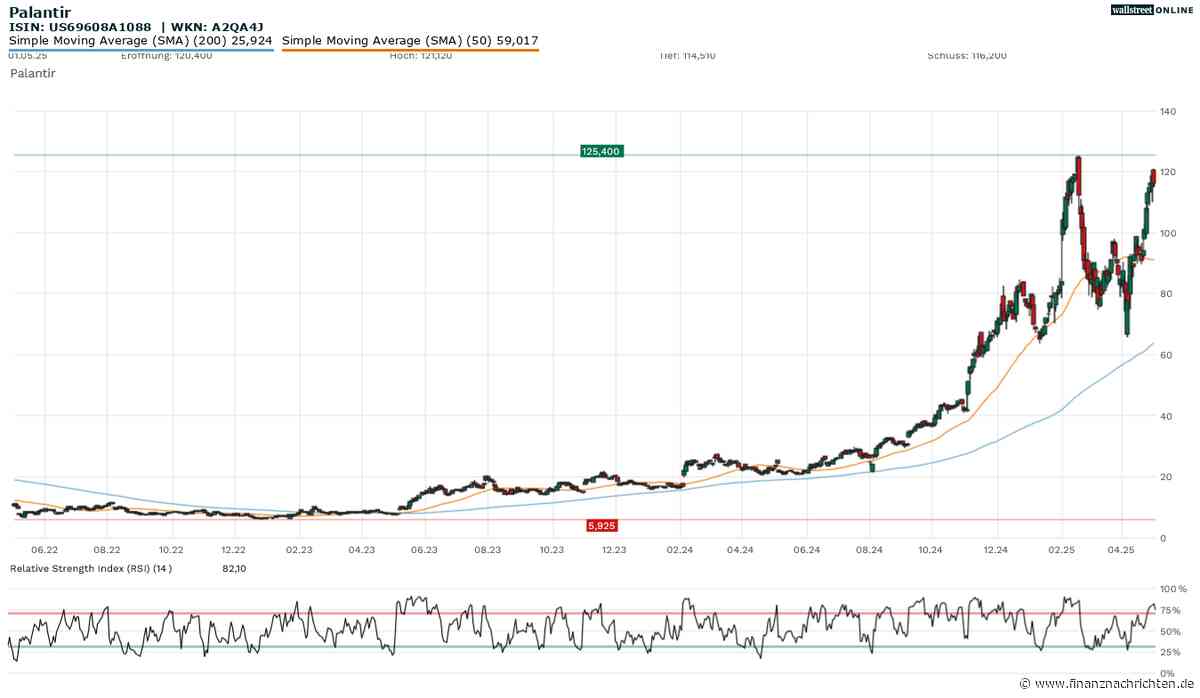Screen dimensions: 1200x698
Task: Click the 08.22 time axis label
Action: (x=107, y=549)
